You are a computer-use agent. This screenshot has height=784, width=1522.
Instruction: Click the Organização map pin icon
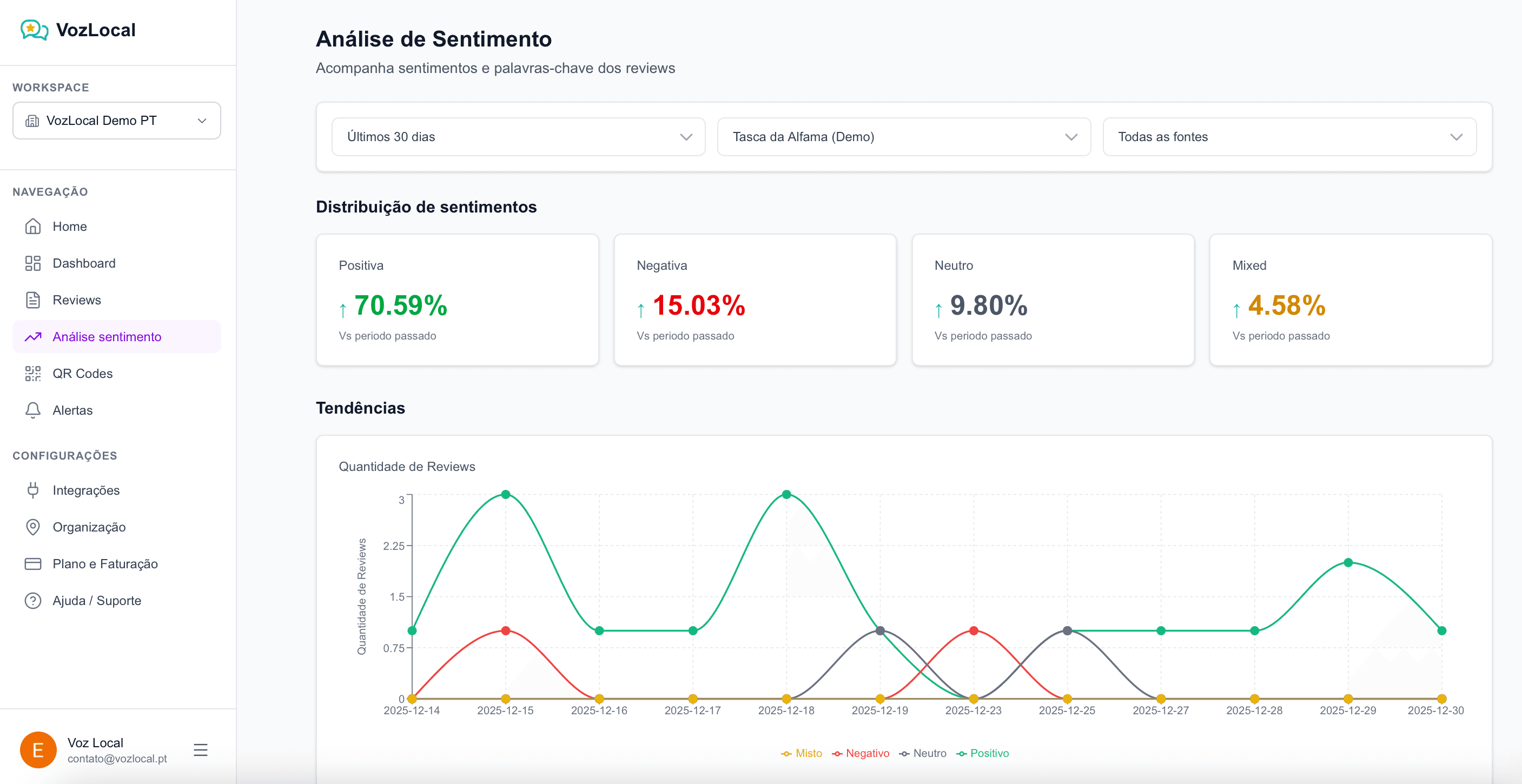[x=33, y=527]
